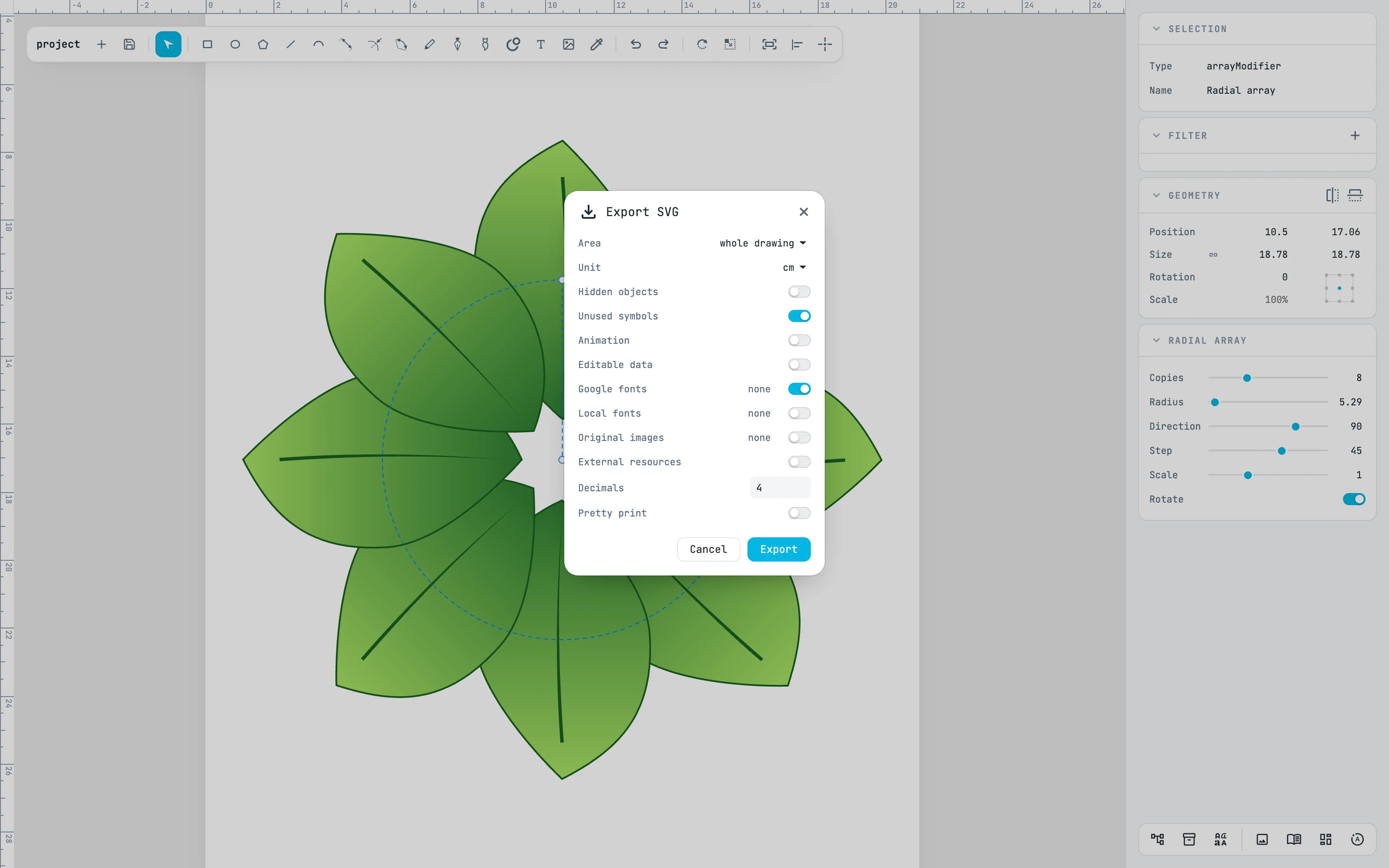Open the Area whole drawing dropdown

pos(763,243)
